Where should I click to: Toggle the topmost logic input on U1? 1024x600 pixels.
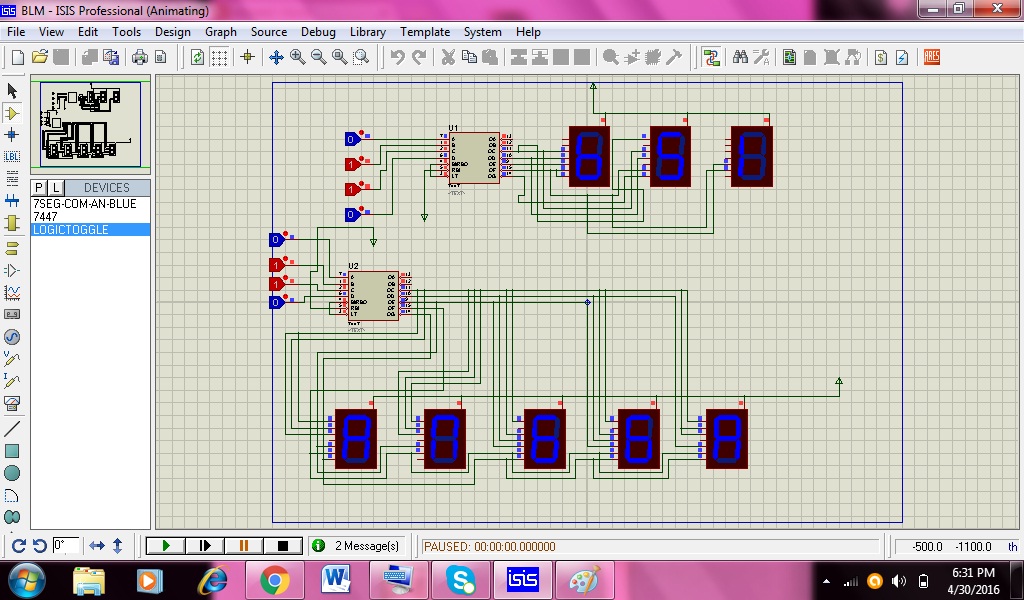tap(351, 139)
